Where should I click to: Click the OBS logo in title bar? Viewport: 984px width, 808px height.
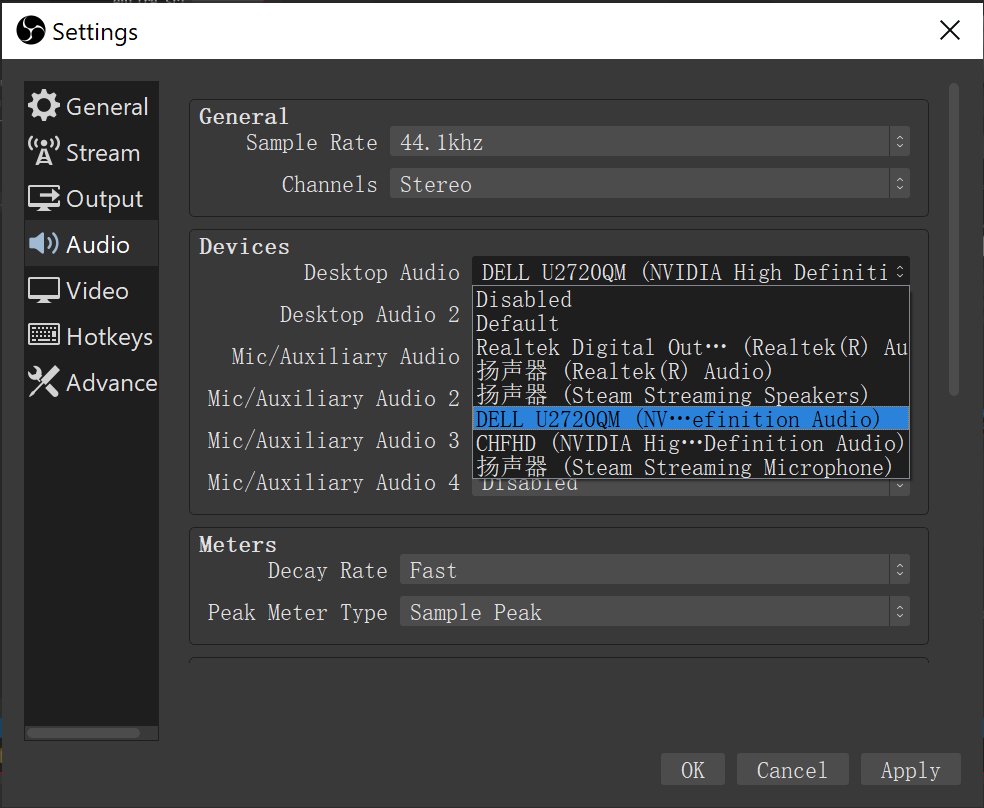coord(30,30)
